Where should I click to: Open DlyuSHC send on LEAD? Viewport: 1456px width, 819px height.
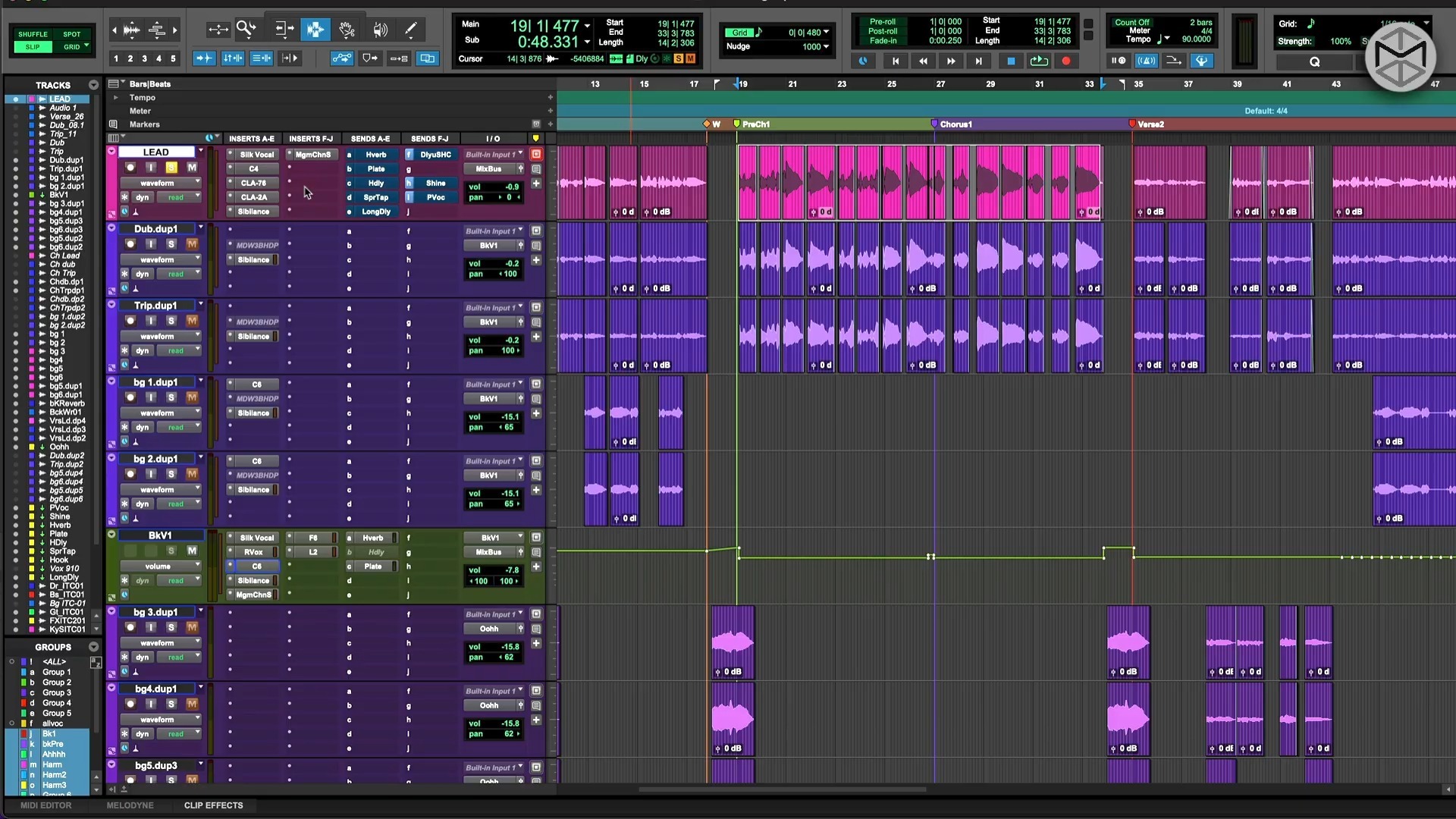click(435, 155)
